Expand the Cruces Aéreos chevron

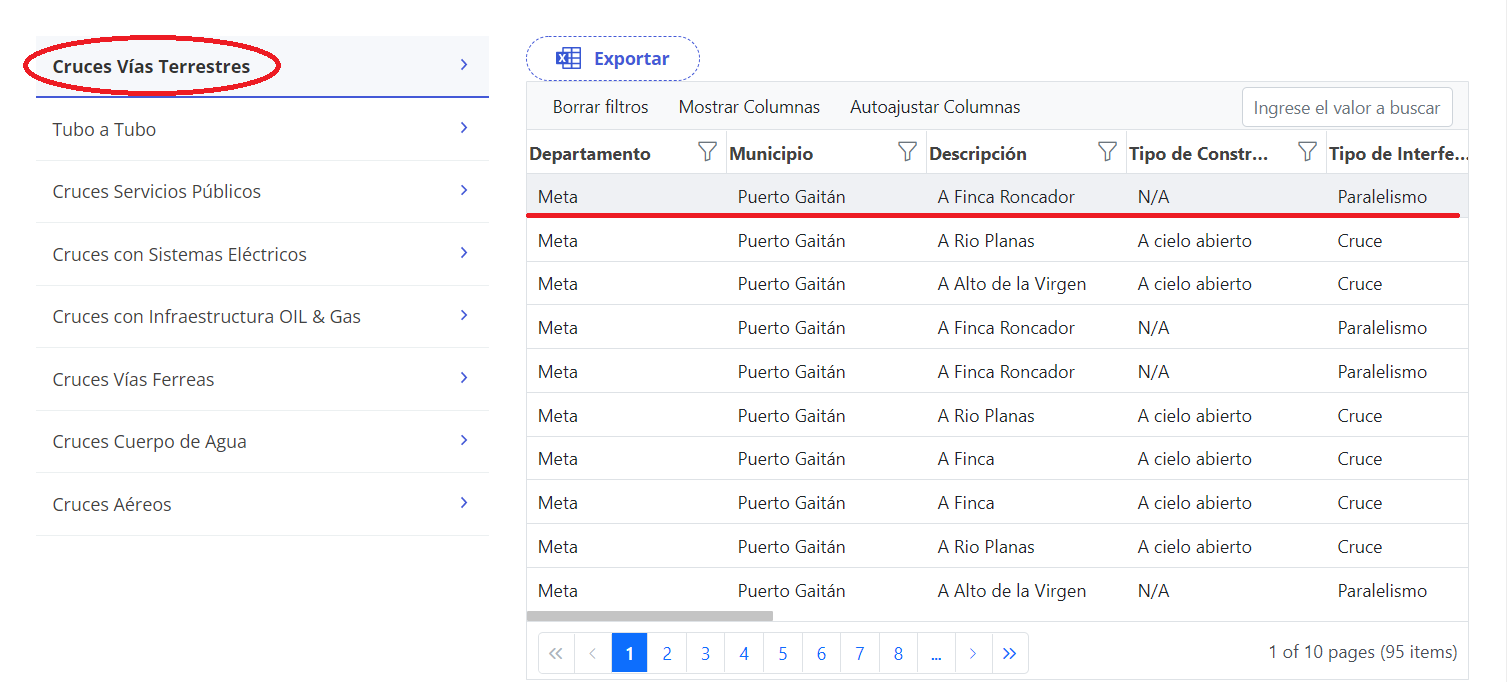click(464, 503)
